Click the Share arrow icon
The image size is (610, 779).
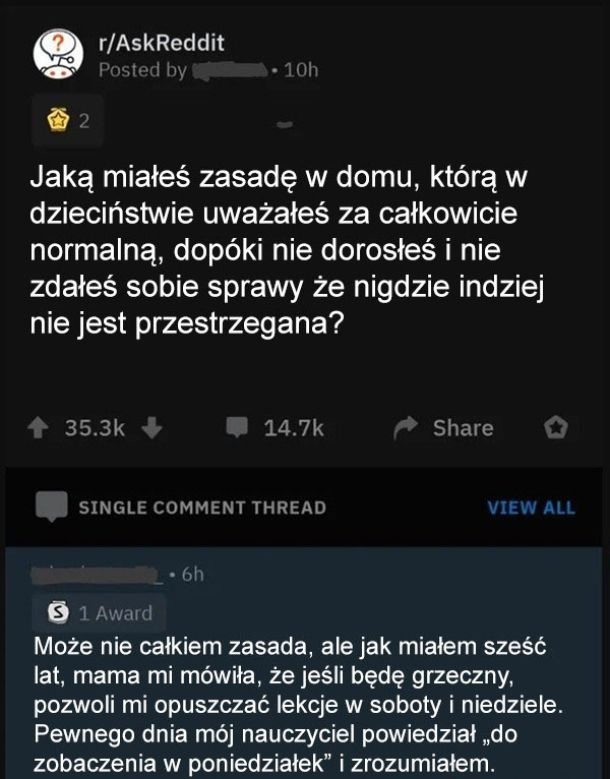point(405,428)
